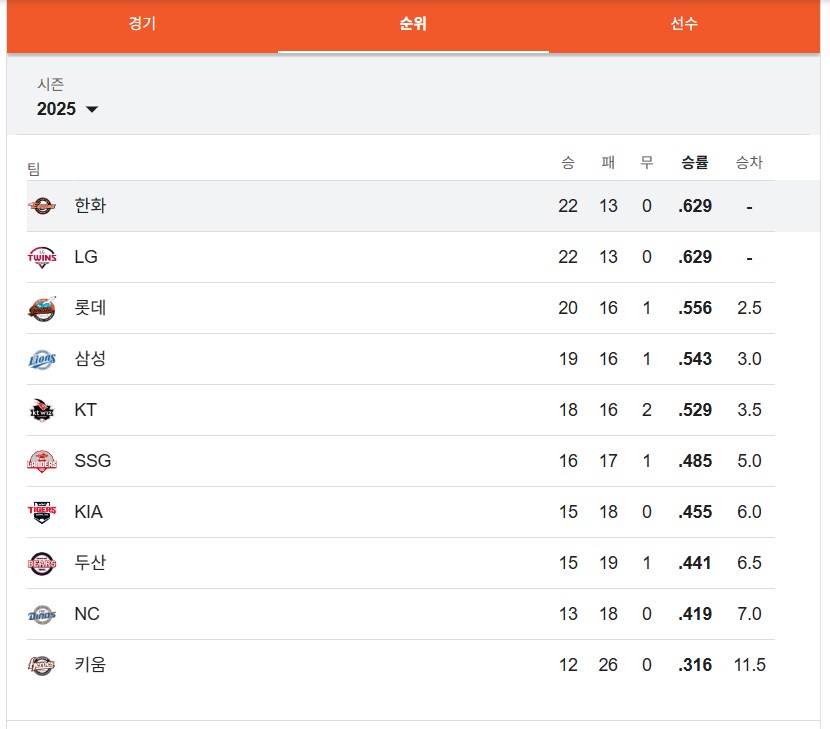Click the Hanwha Eagles team logo
Viewport: 830px width, 729px height.
pyautogui.click(x=42, y=206)
